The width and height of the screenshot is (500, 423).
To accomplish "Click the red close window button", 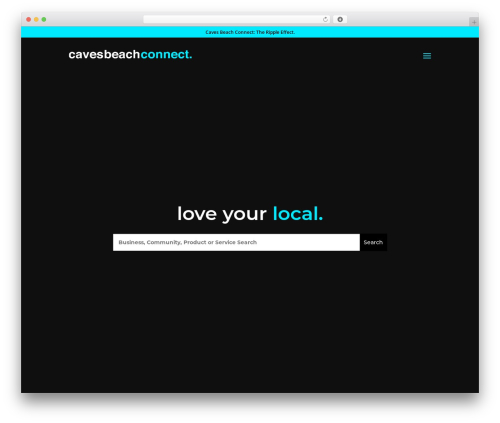I will (29, 20).
